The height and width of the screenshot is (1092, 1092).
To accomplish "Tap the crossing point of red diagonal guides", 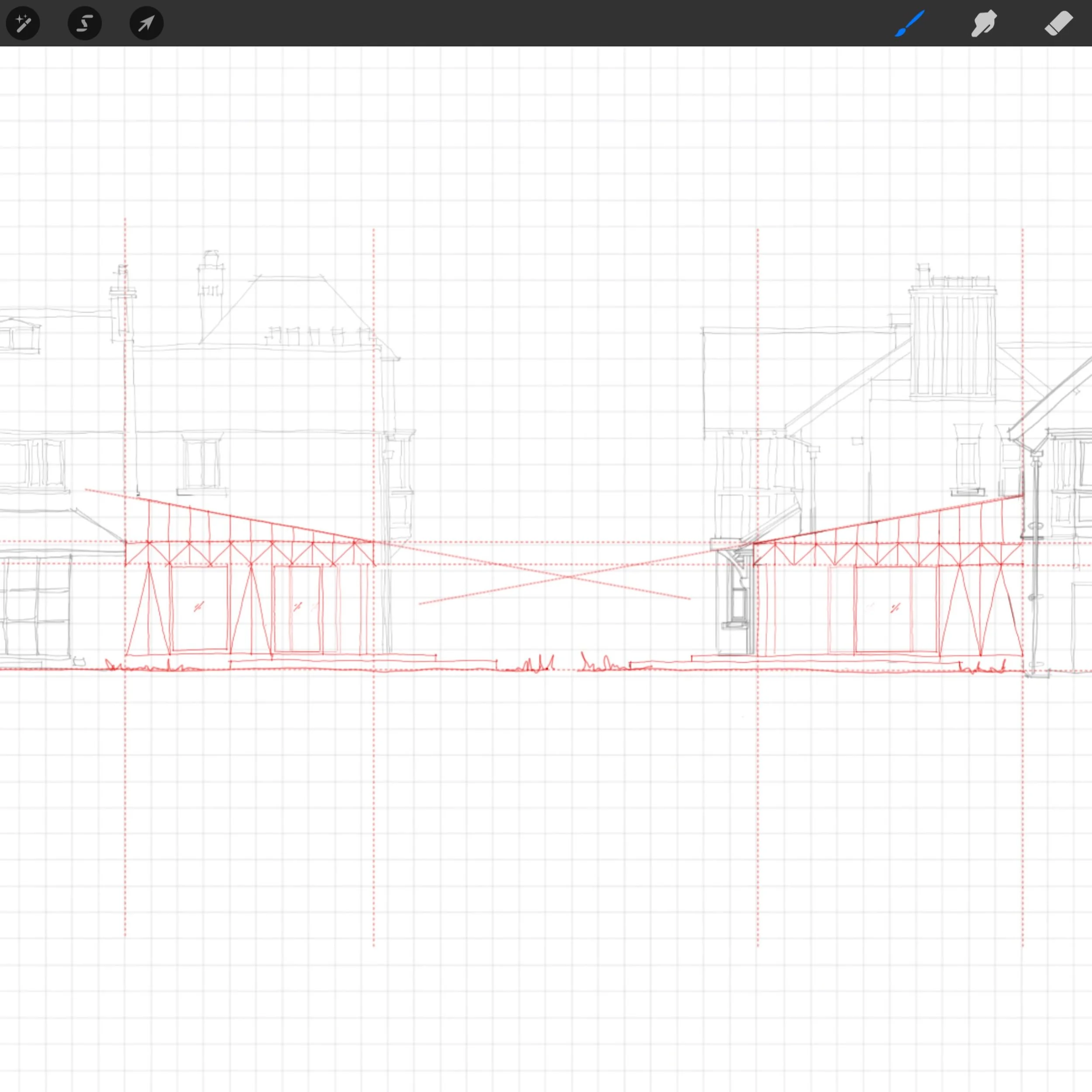I will [x=568, y=577].
